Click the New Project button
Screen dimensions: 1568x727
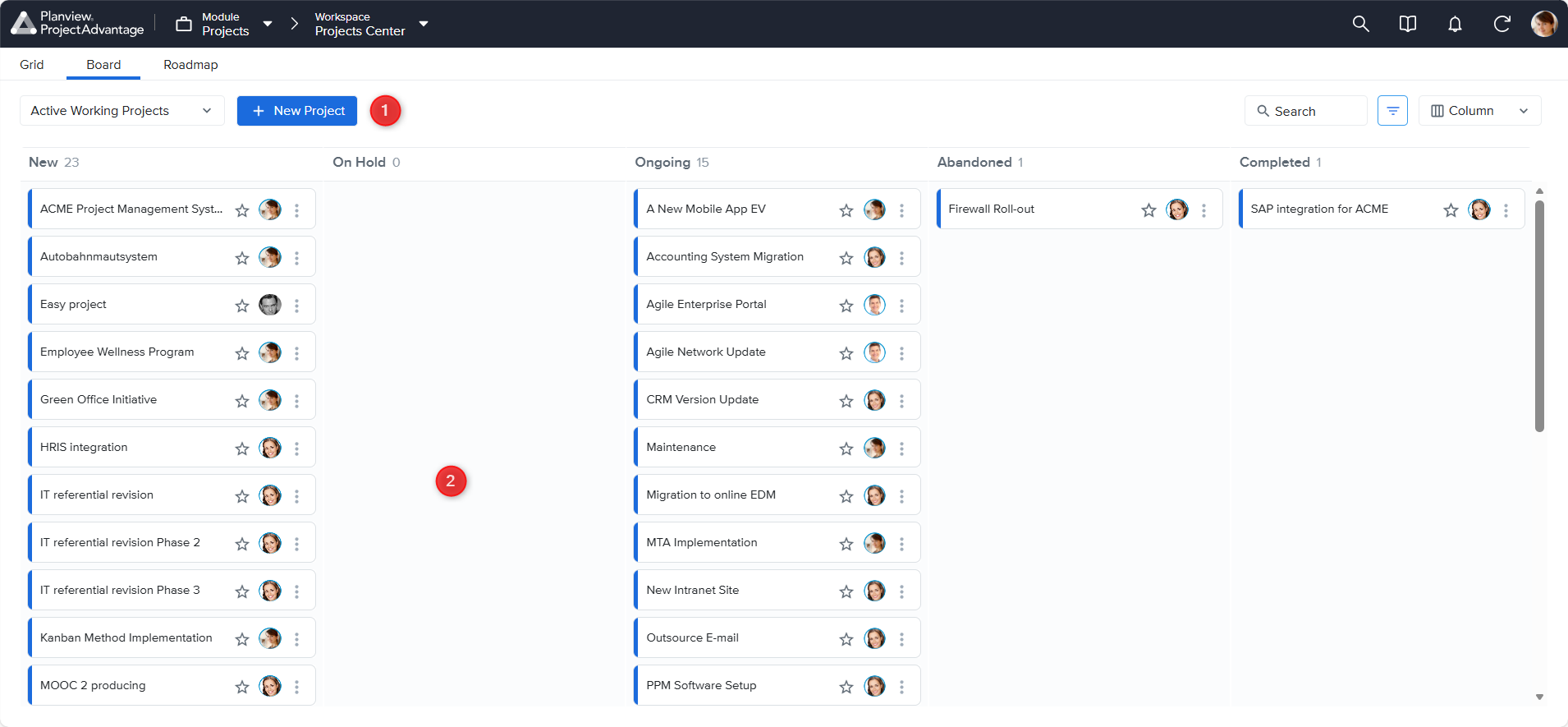[x=297, y=111]
